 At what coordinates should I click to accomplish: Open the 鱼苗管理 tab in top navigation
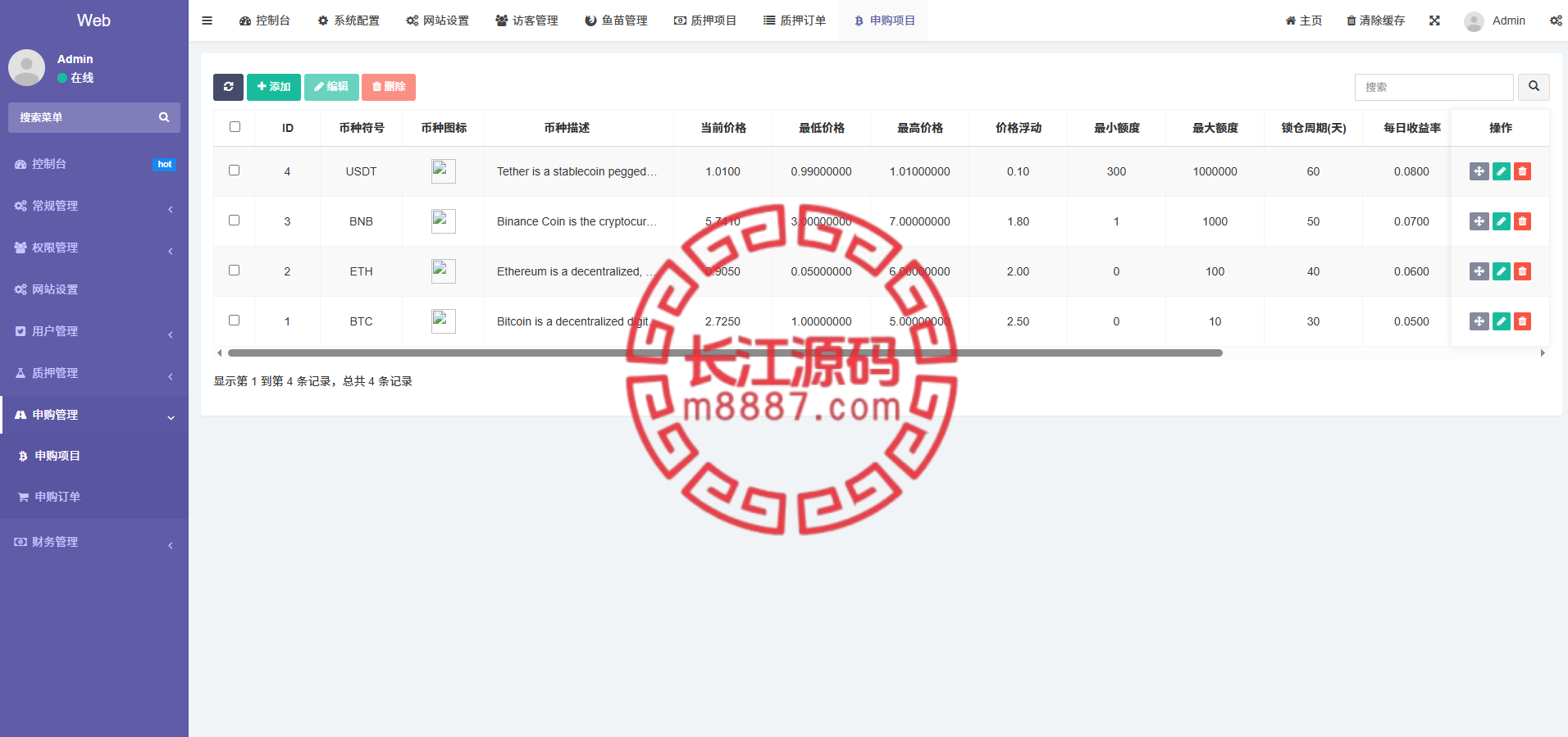(616, 20)
